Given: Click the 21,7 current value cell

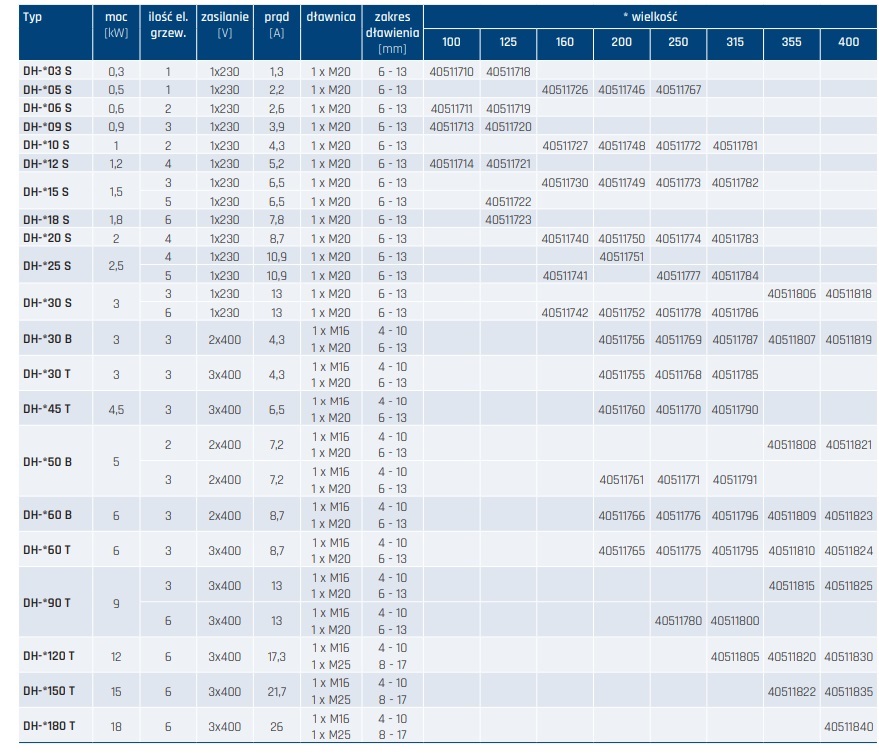Looking at the screenshot, I should [x=276, y=692].
